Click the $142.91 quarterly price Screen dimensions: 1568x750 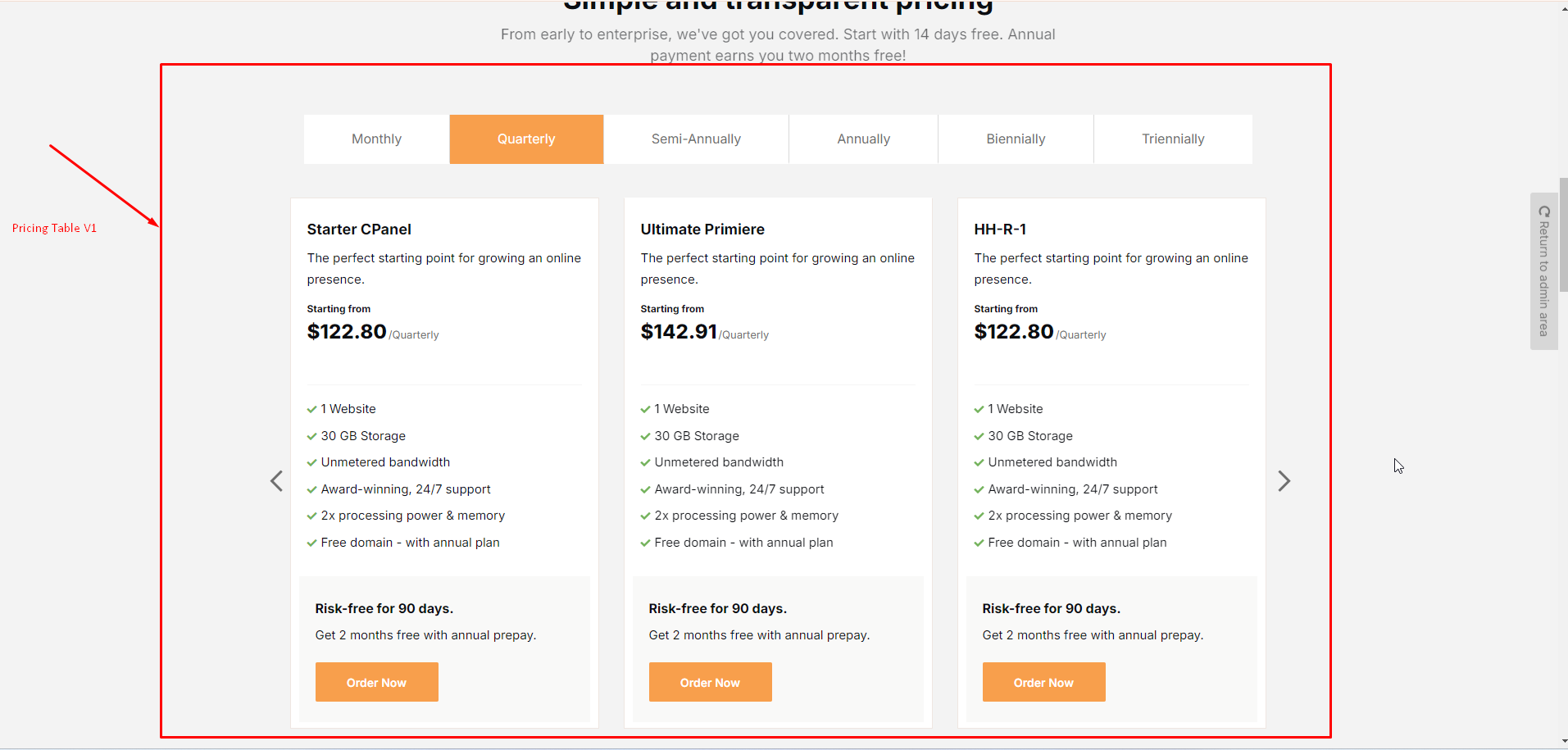679,332
